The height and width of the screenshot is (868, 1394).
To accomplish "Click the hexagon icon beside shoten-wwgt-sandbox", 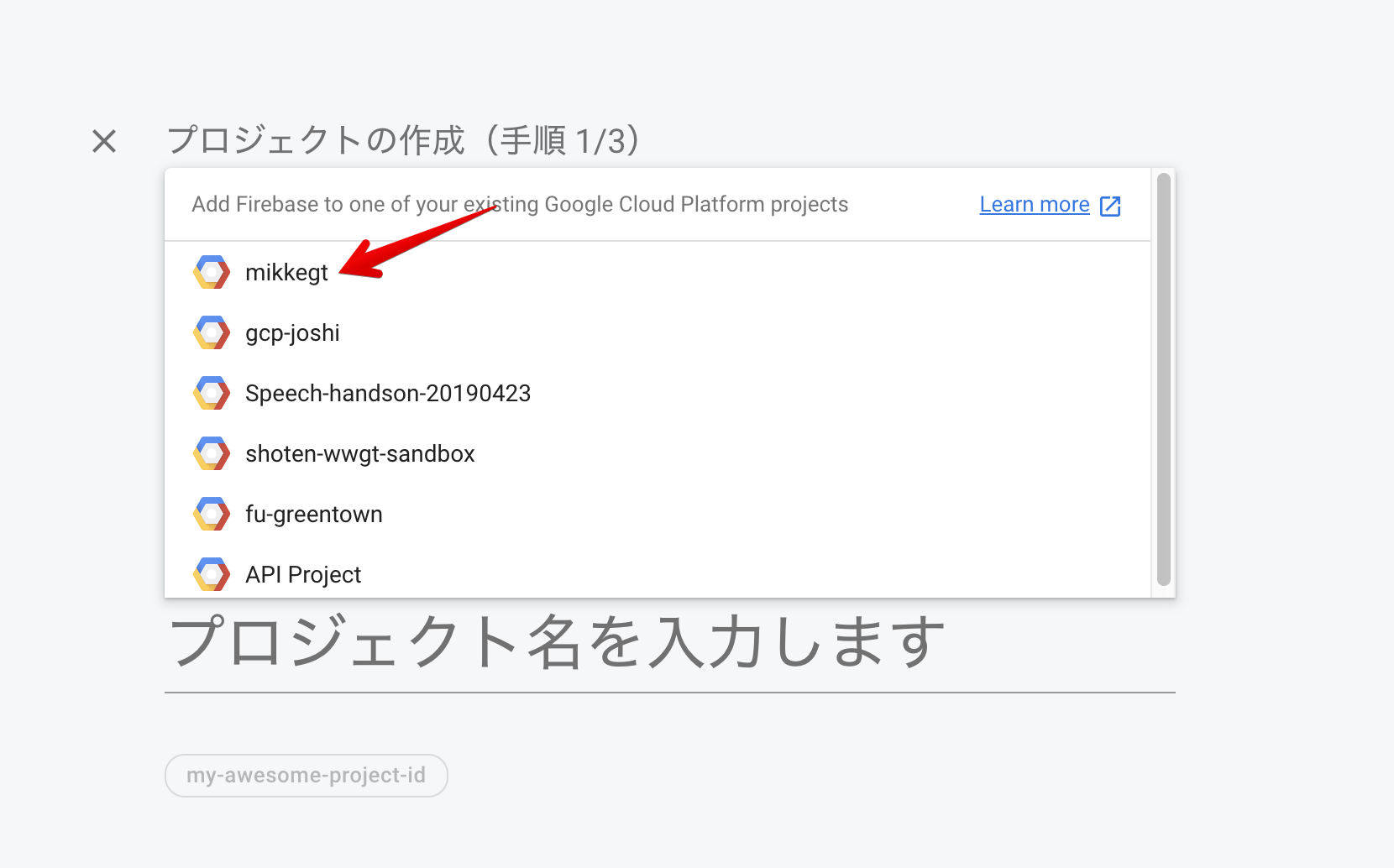I will pyautogui.click(x=212, y=453).
